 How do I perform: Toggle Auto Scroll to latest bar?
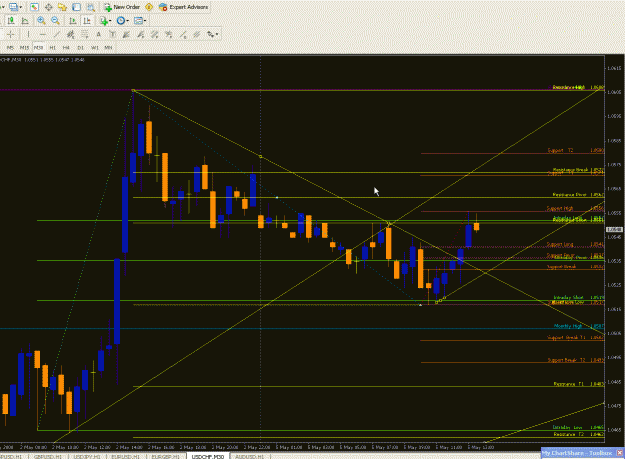point(73,21)
